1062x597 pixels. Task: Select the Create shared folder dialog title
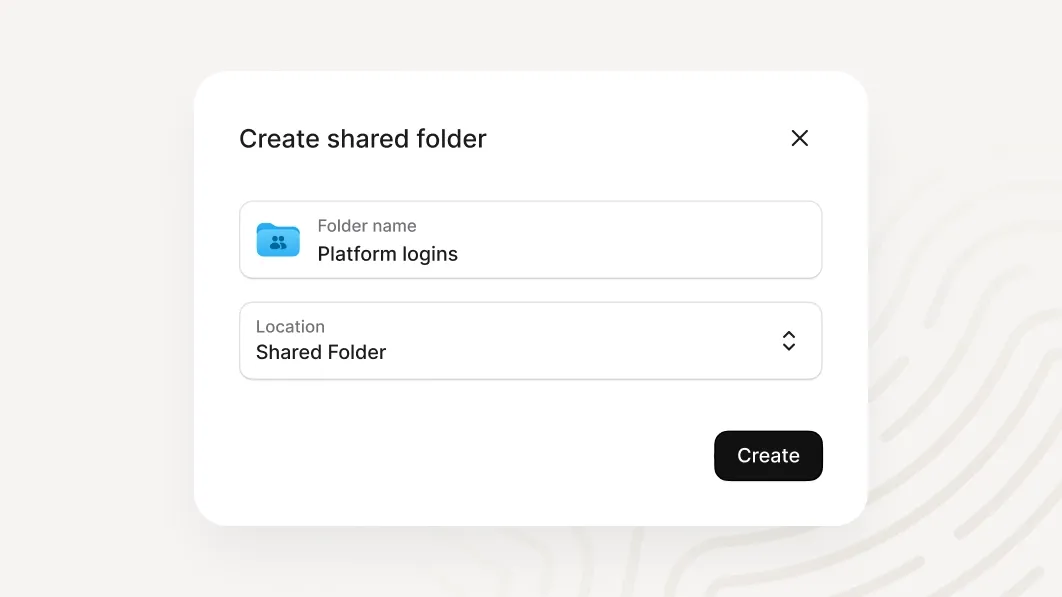pyautogui.click(x=362, y=138)
